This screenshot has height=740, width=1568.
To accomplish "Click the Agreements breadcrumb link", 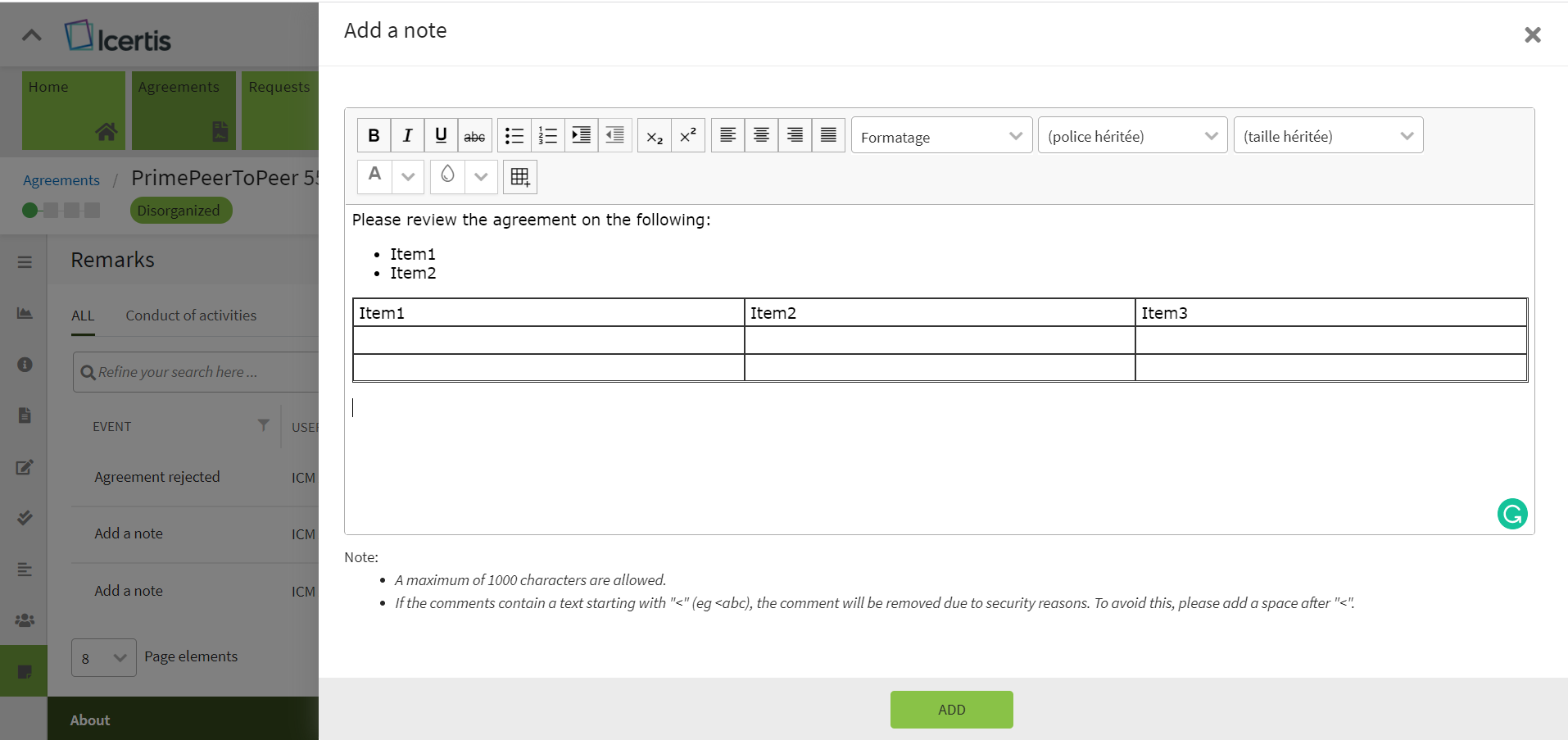I will coord(61,180).
